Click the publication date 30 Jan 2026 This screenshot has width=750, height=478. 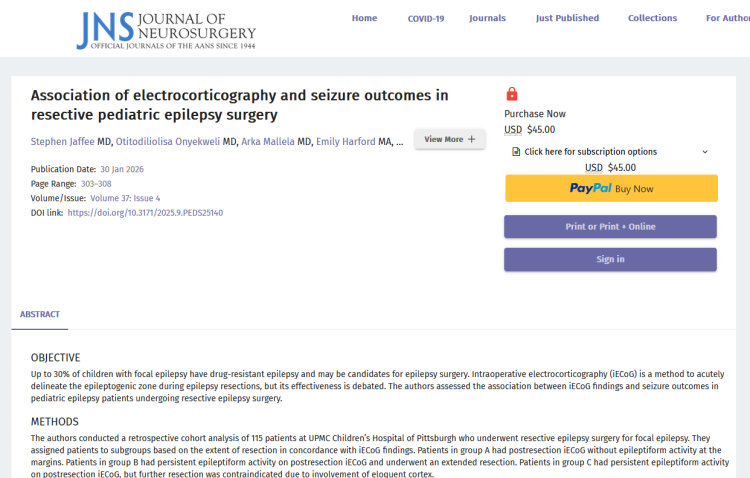122,169
